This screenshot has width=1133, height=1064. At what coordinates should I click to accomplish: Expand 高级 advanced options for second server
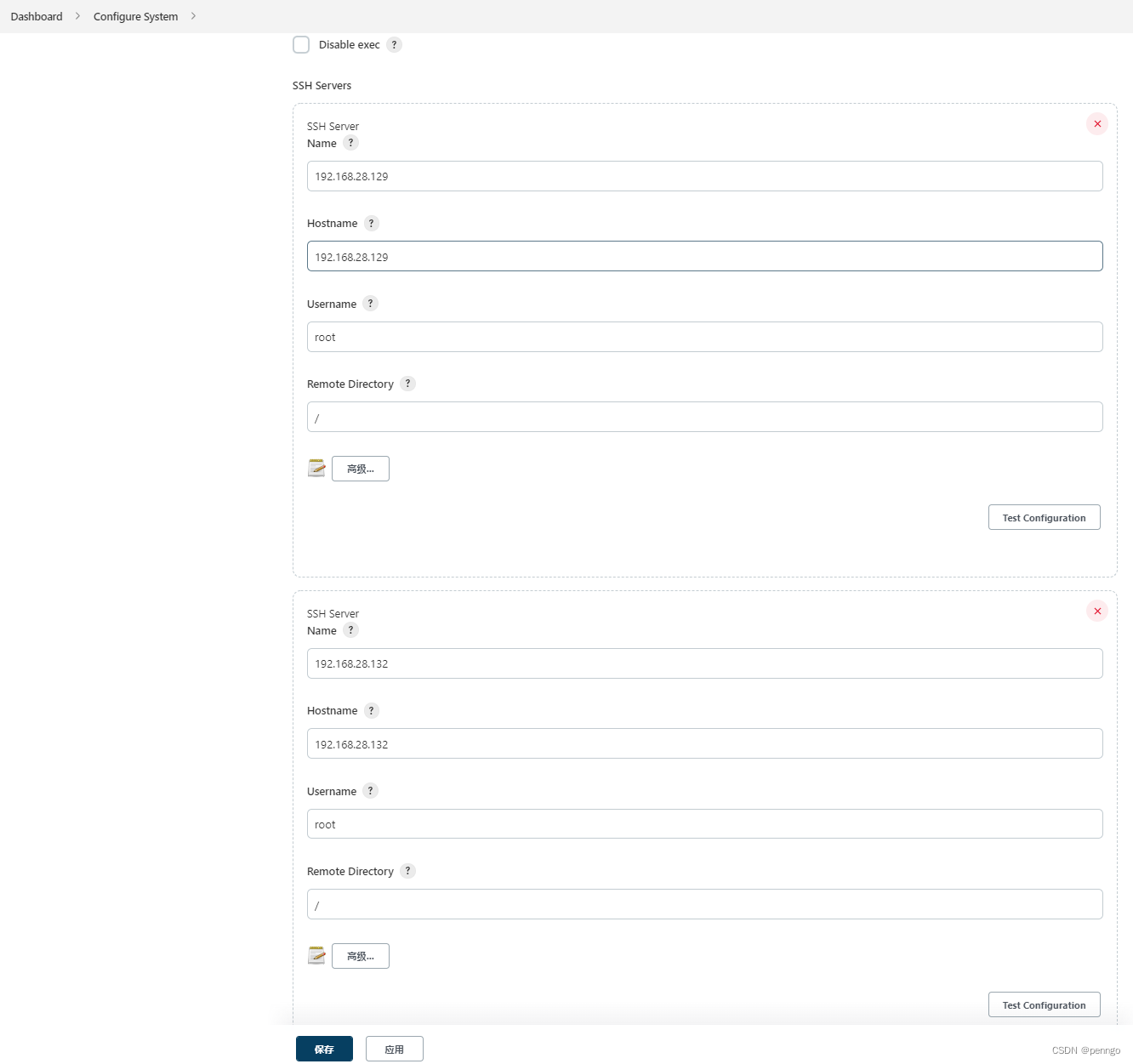[x=361, y=956]
